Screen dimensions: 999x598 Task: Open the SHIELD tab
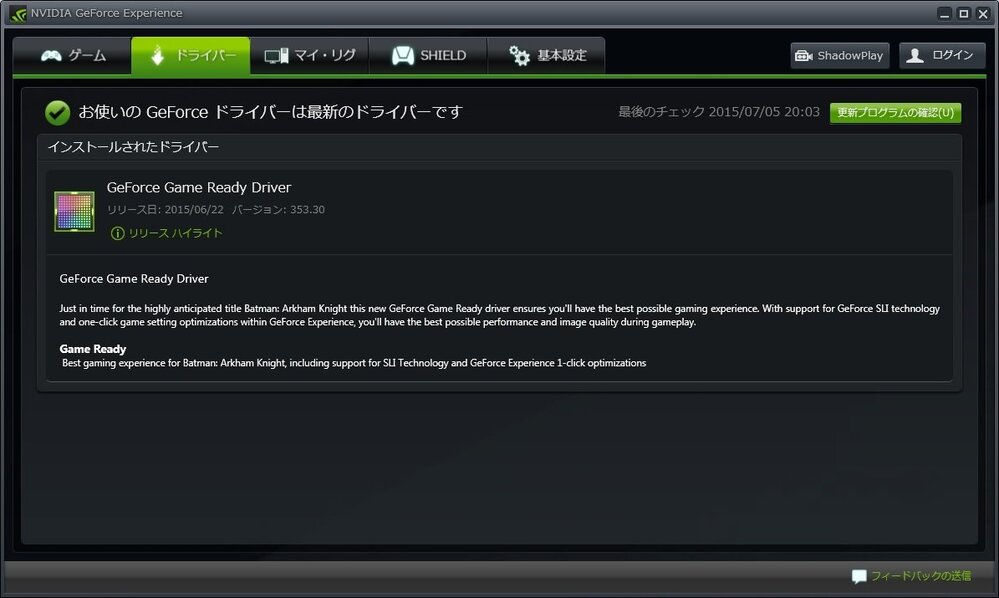(x=428, y=55)
